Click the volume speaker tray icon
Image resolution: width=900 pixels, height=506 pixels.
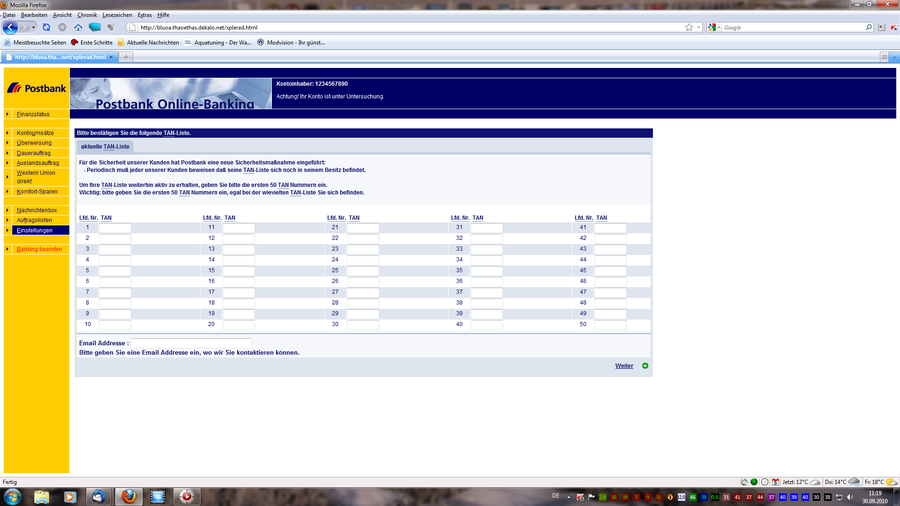point(850,497)
